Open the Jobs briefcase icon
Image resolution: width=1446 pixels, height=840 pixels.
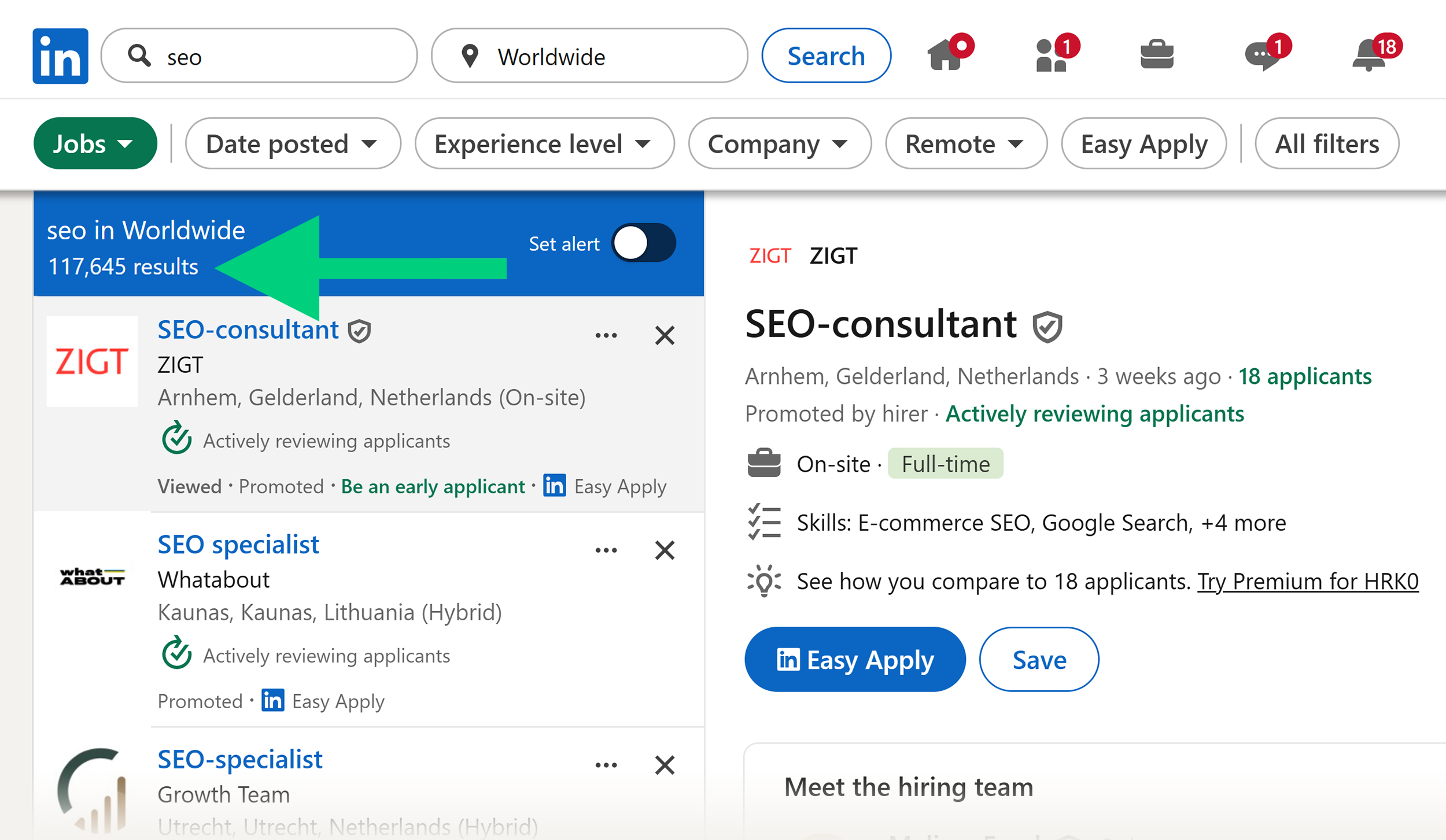1157,55
